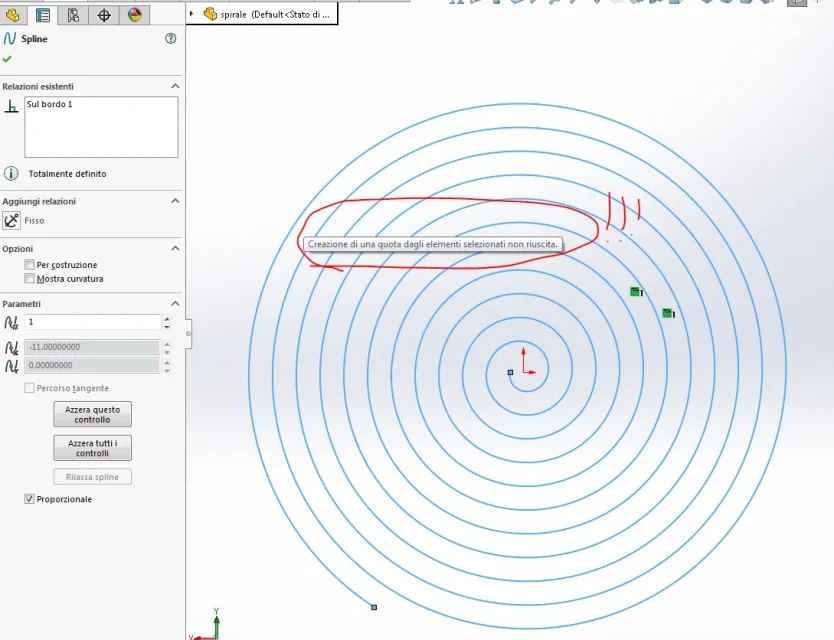This screenshot has width=834, height=640.
Task: Uncheck the Proporzionale checkbox
Action: point(30,498)
